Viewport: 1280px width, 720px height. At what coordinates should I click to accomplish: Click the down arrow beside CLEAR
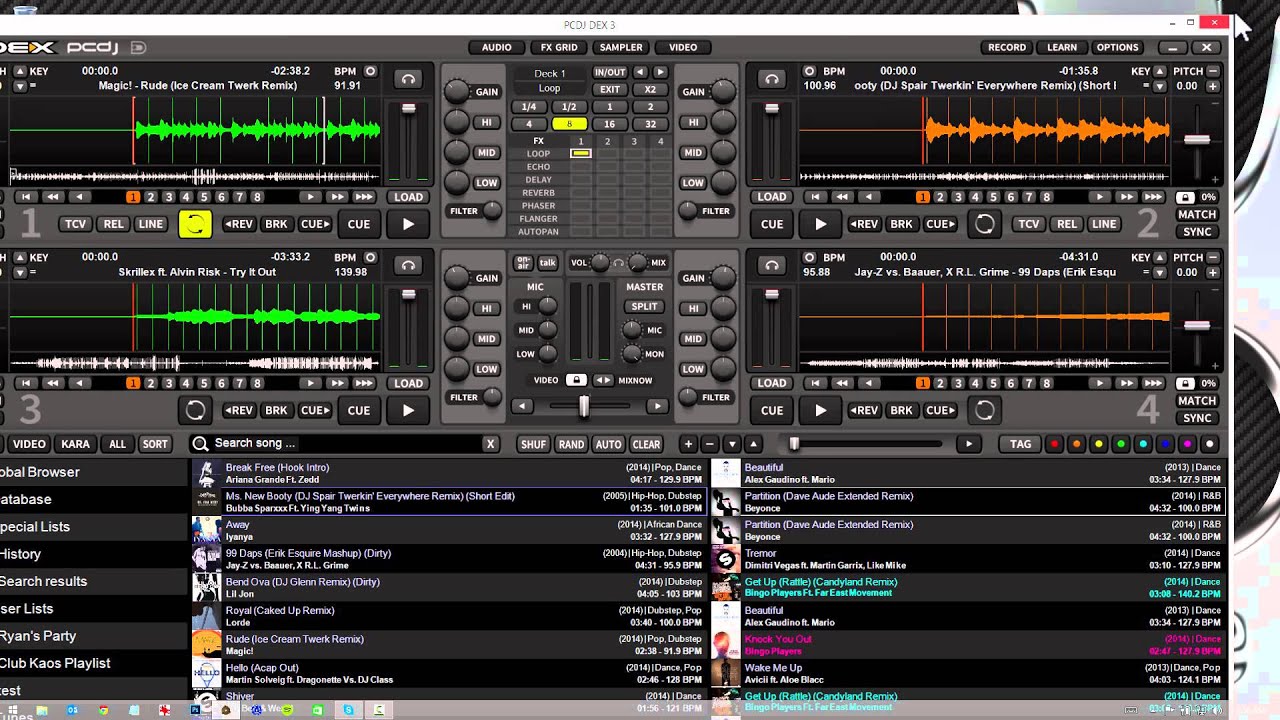(x=732, y=444)
